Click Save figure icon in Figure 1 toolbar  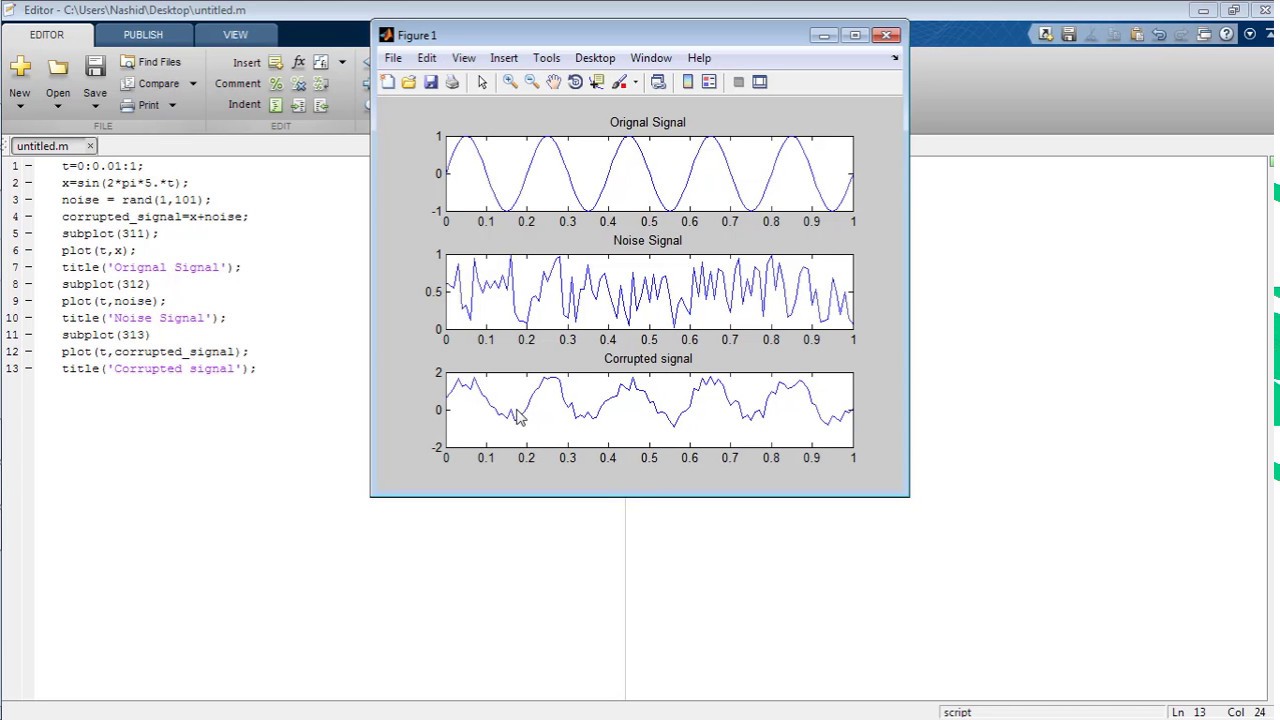(431, 82)
